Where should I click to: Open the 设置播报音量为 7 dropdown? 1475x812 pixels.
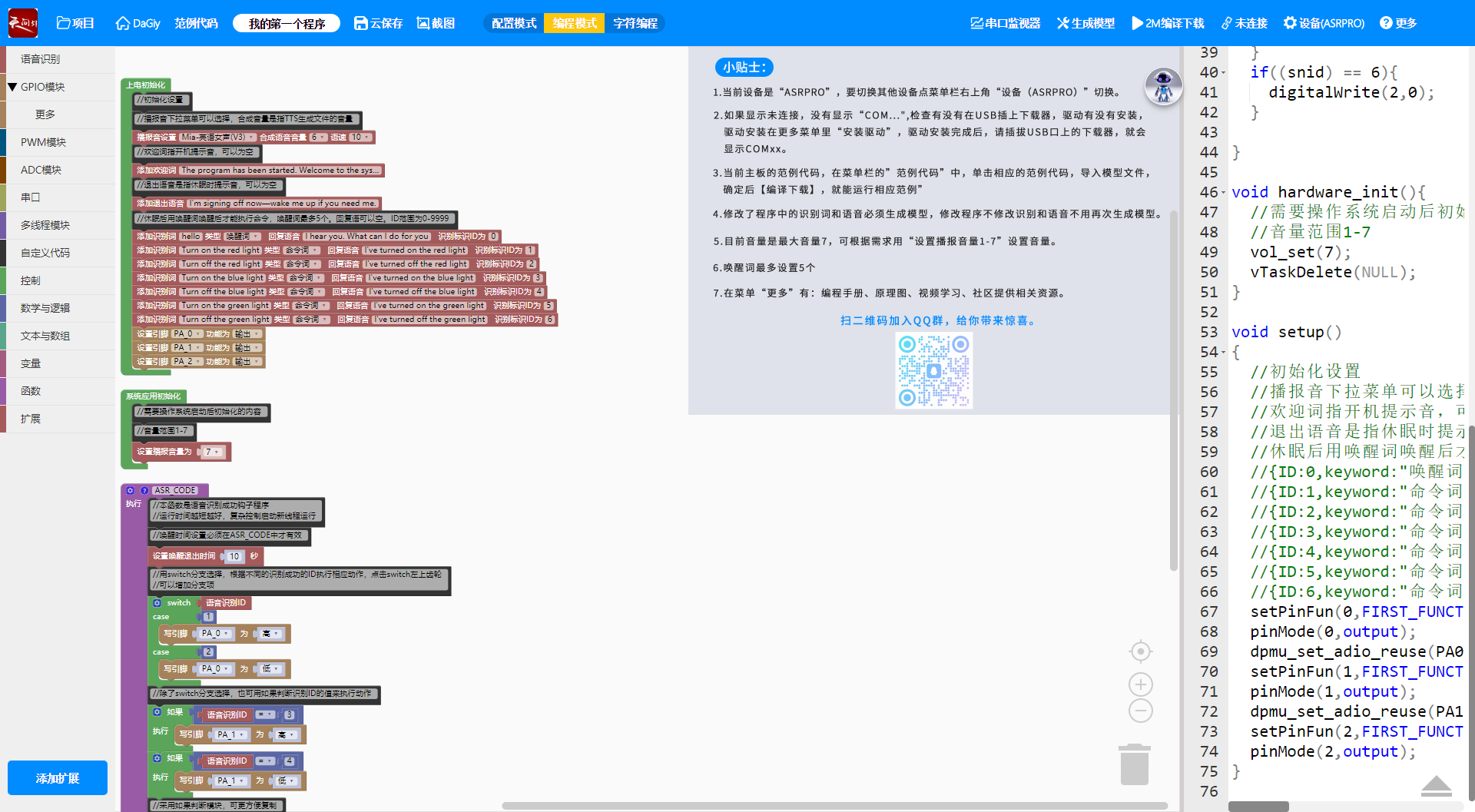pyautogui.click(x=213, y=452)
